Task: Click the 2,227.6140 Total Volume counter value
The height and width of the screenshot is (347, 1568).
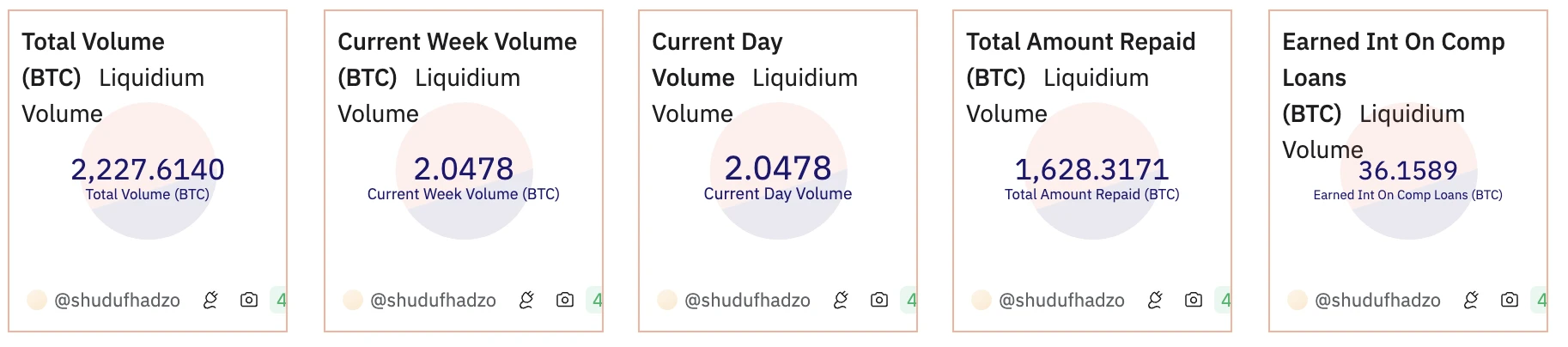Action: [x=148, y=169]
